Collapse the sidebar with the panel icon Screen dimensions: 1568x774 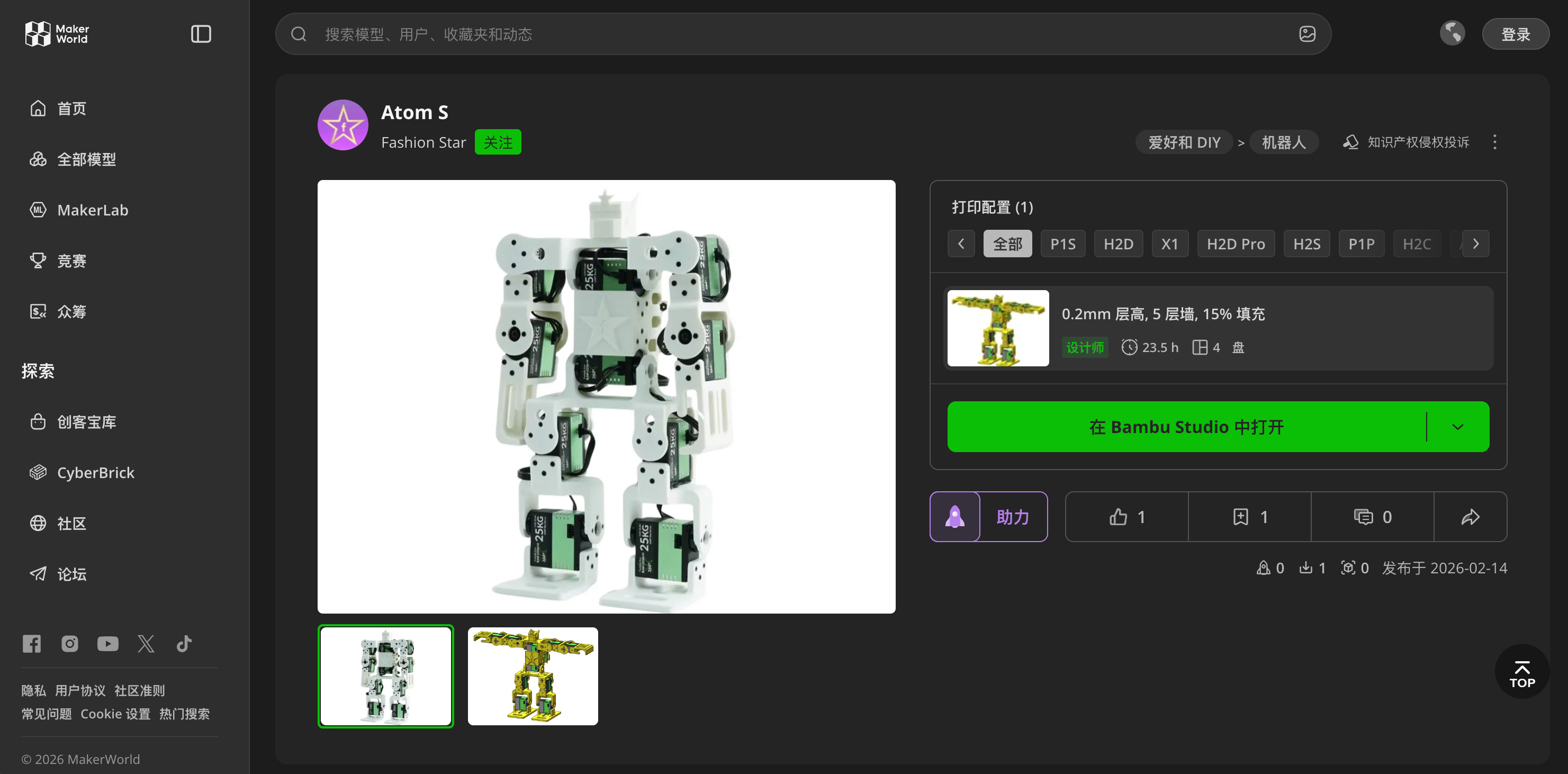[x=201, y=34]
